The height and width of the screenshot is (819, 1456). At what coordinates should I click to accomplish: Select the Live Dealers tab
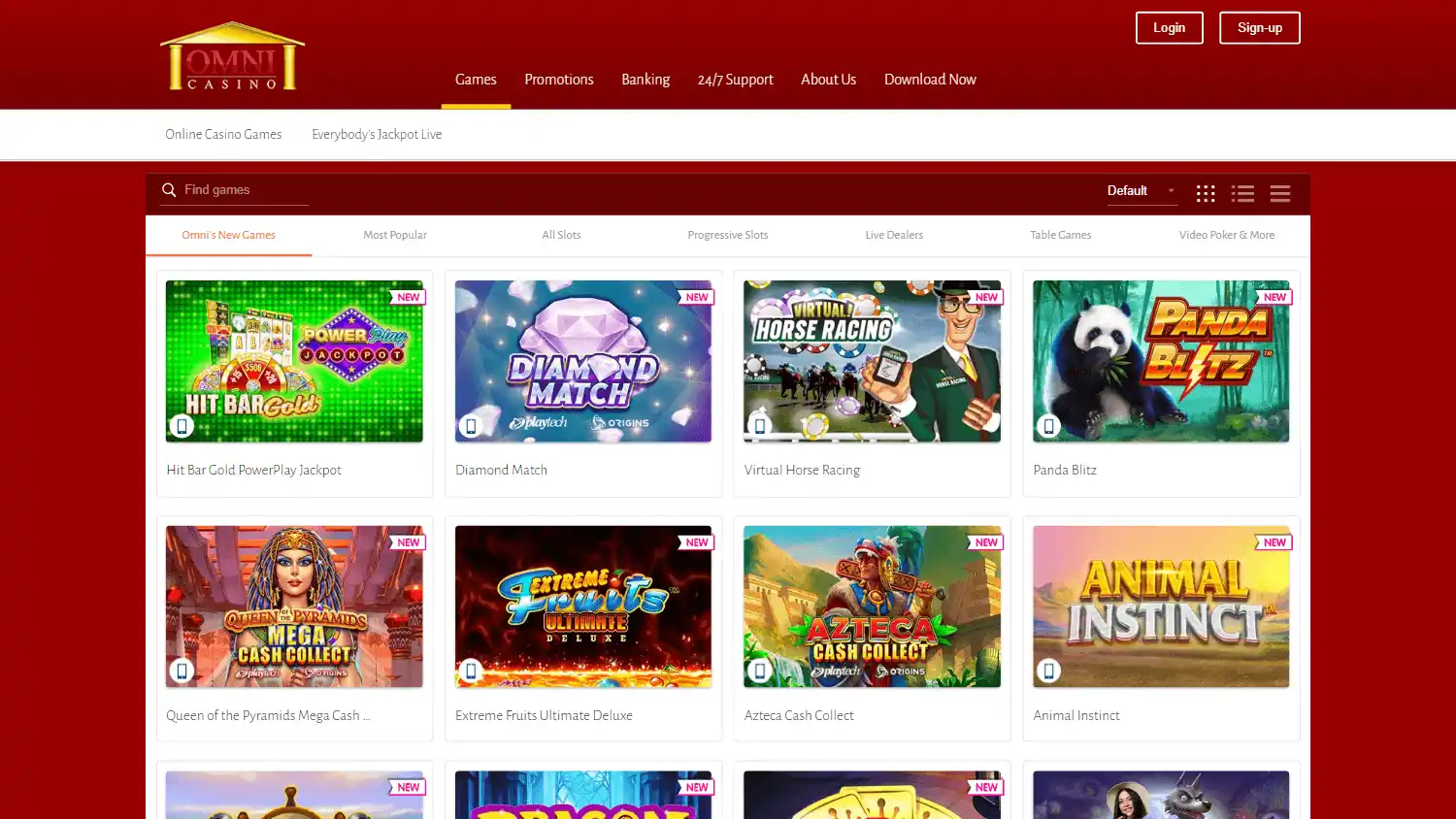tap(894, 235)
